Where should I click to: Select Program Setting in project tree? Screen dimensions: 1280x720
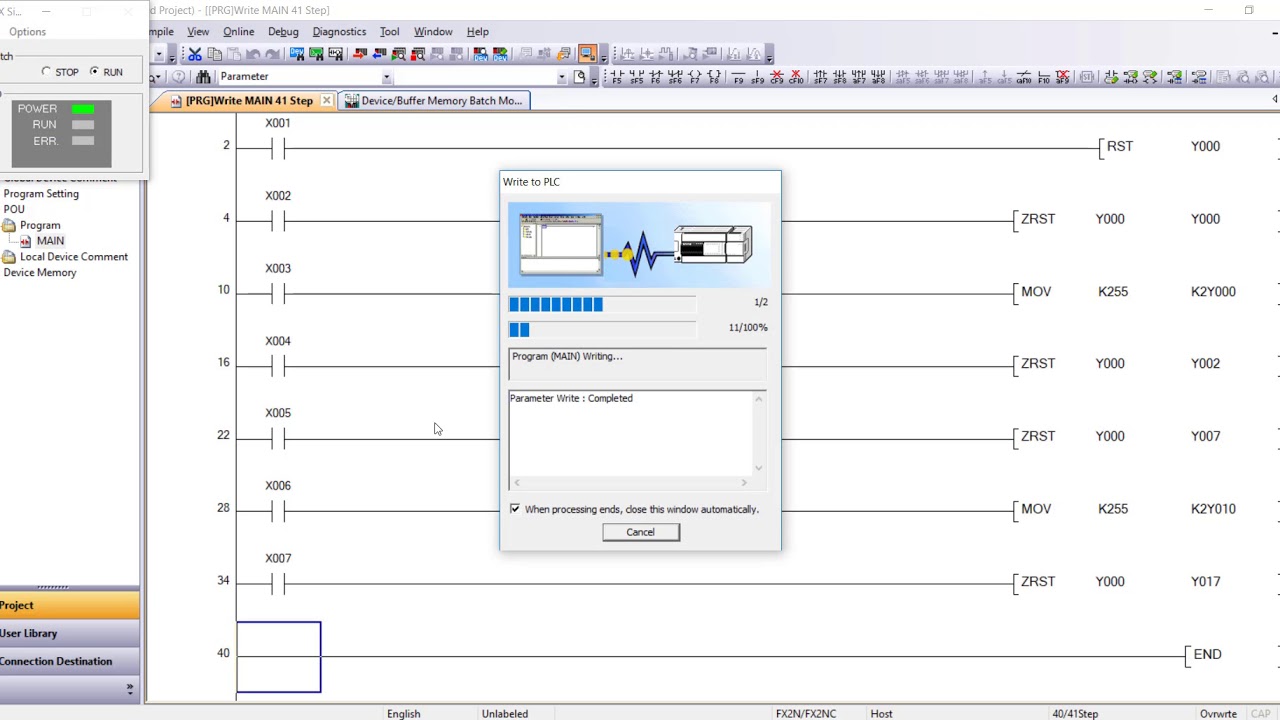(41, 194)
